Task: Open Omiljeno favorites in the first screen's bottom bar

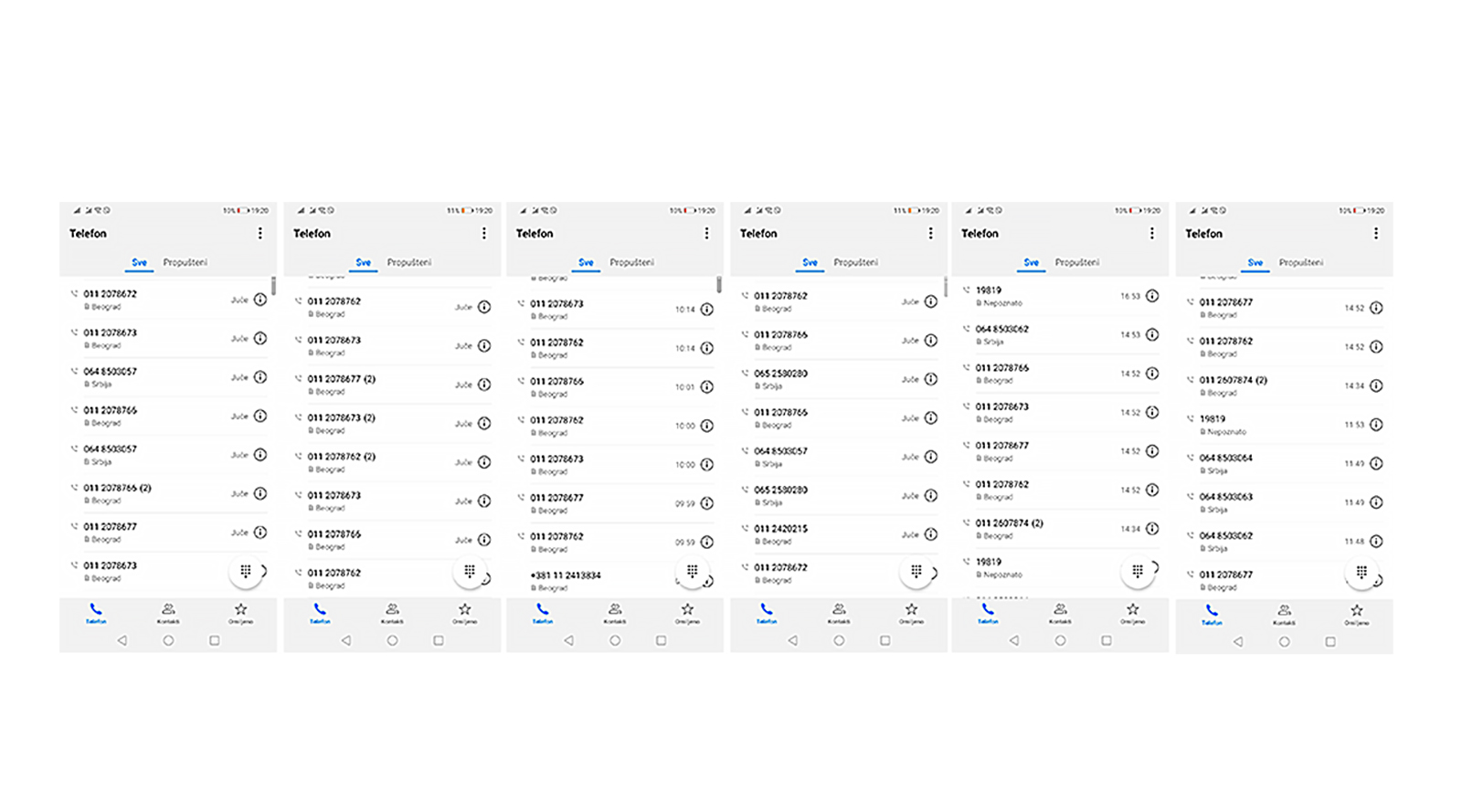Action: click(x=241, y=613)
